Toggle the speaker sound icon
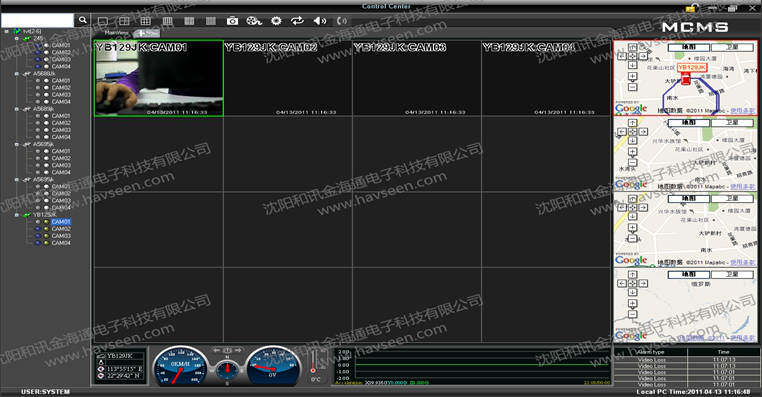 [320, 20]
